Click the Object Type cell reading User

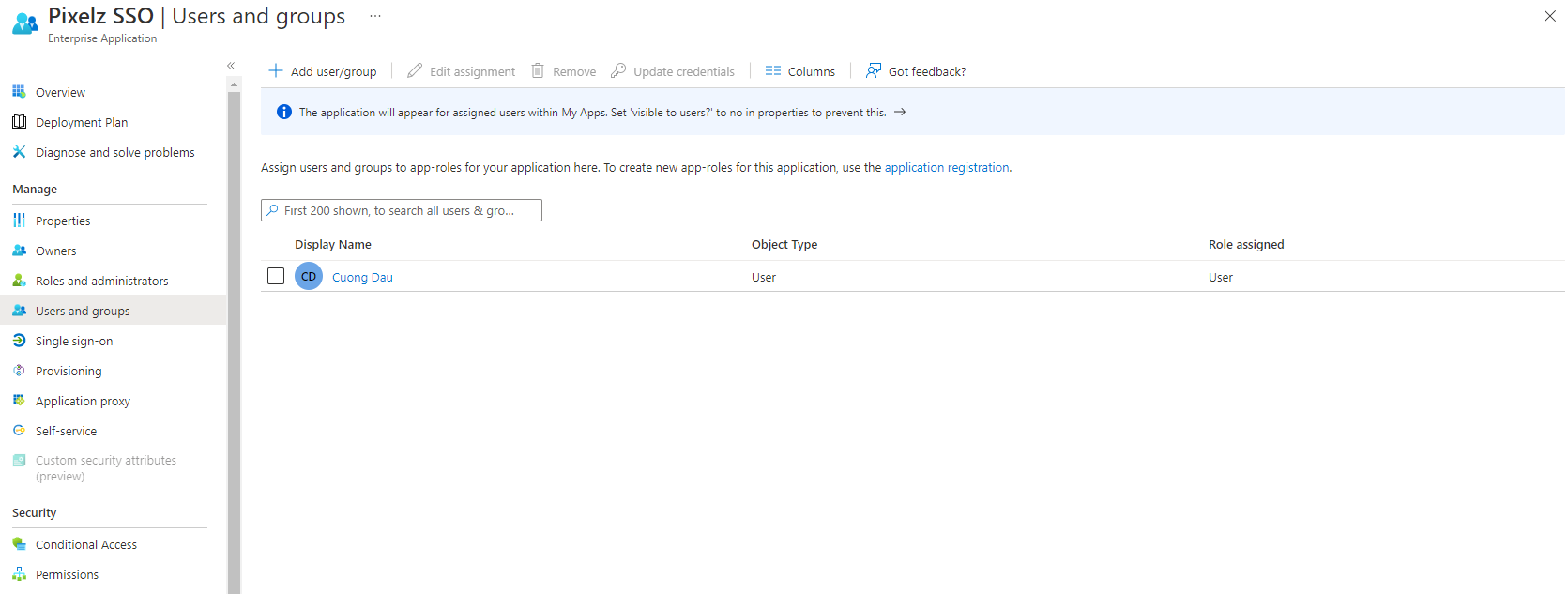click(x=764, y=277)
